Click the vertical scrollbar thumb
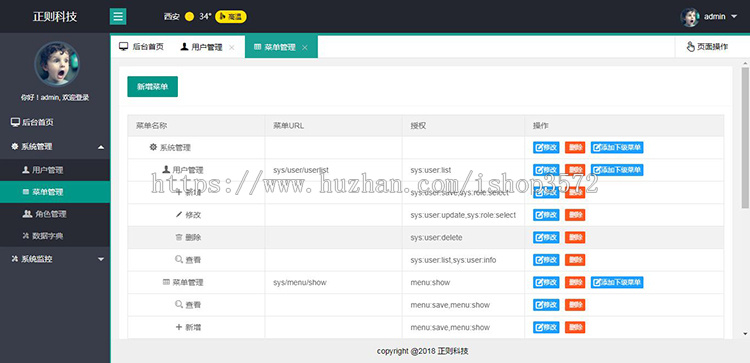 (x=745, y=137)
